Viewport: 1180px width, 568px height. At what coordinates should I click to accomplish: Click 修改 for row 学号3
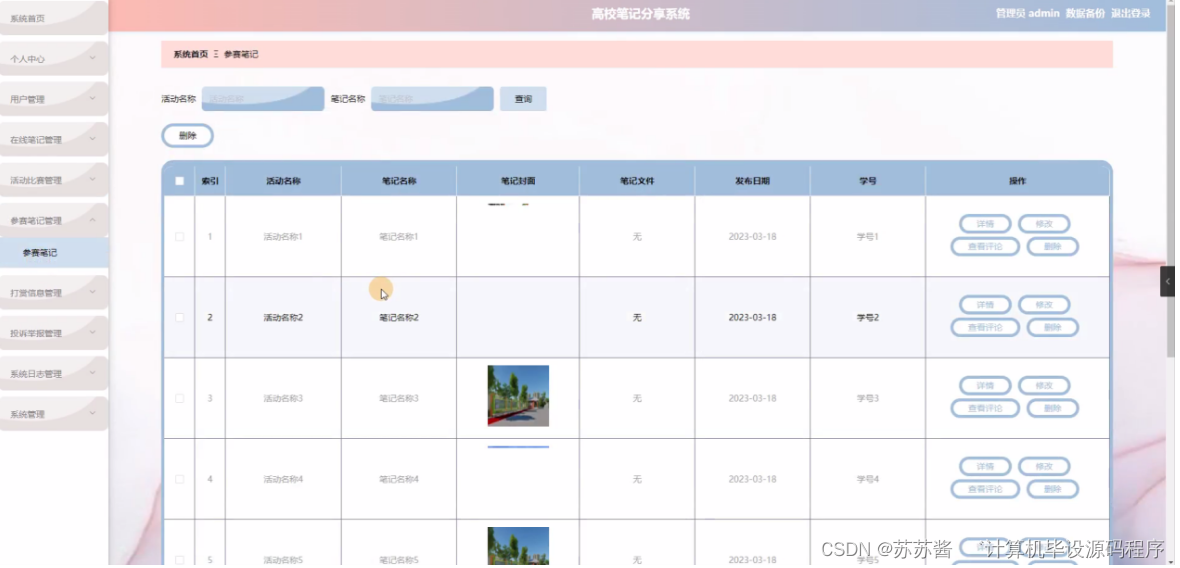[x=1044, y=386]
